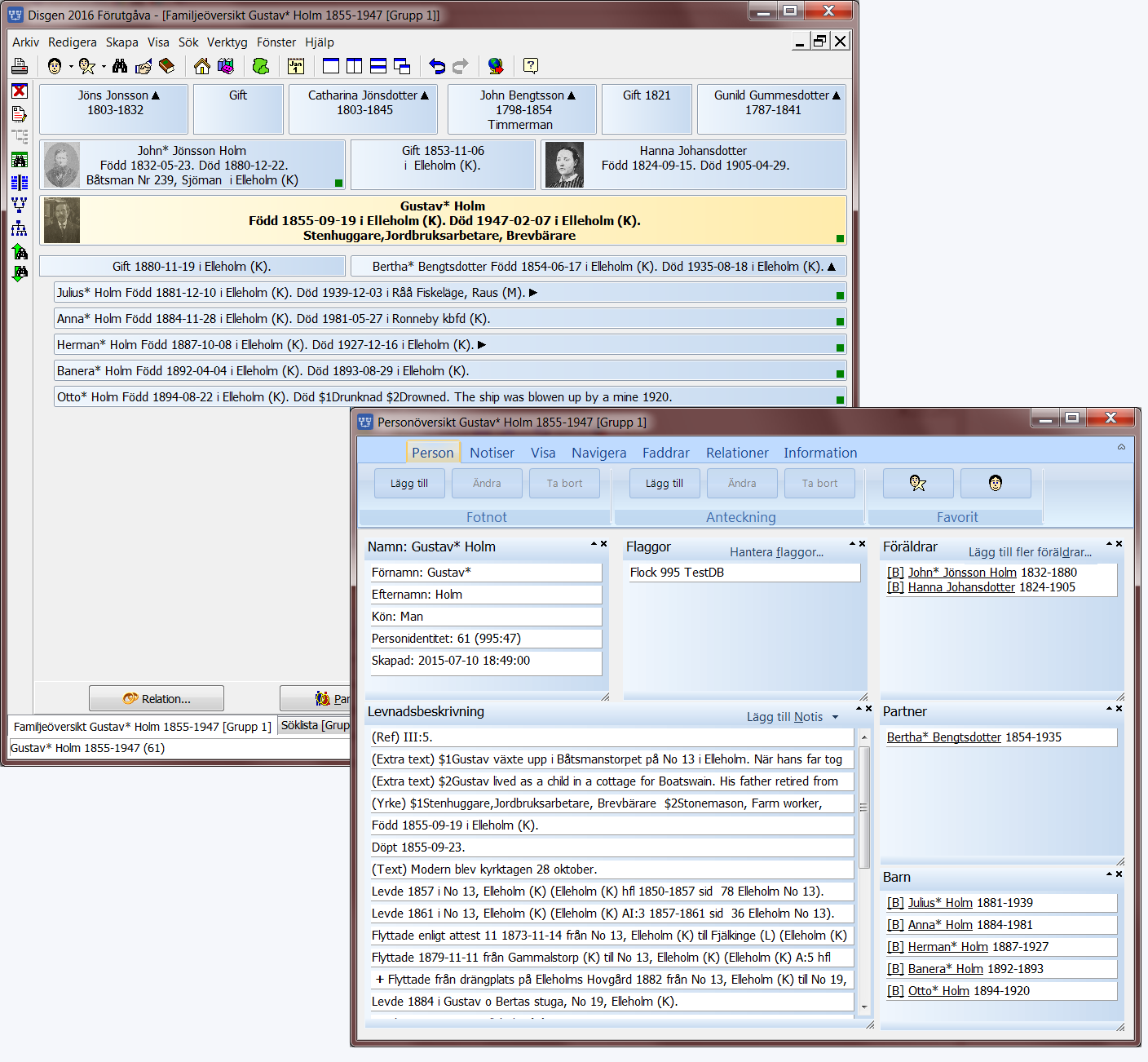
Task: Click the blue undo arrow icon
Action: point(437,66)
